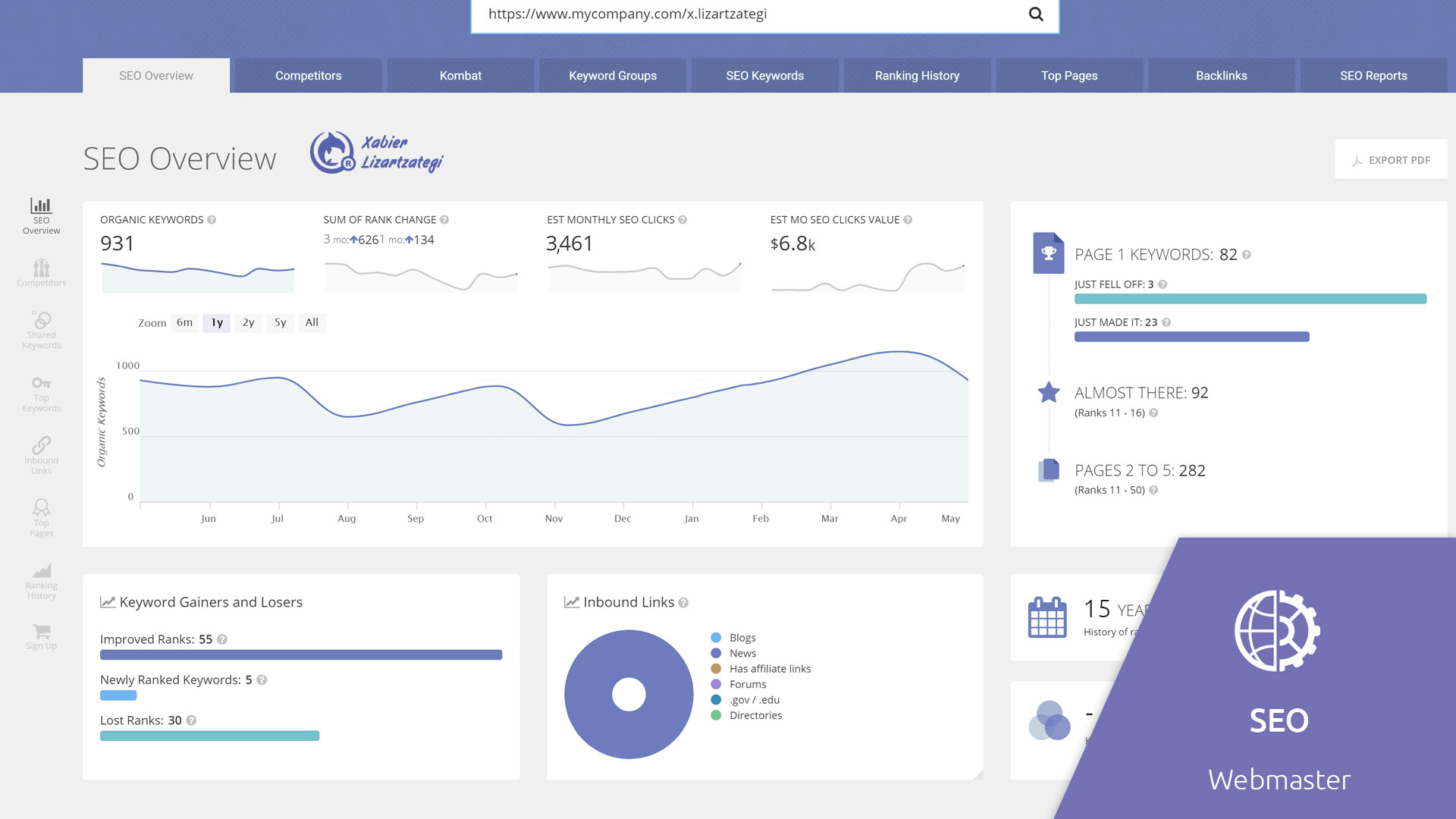Viewport: 1456px width, 819px height.
Task: Set chart zoom to All
Action: point(312,322)
